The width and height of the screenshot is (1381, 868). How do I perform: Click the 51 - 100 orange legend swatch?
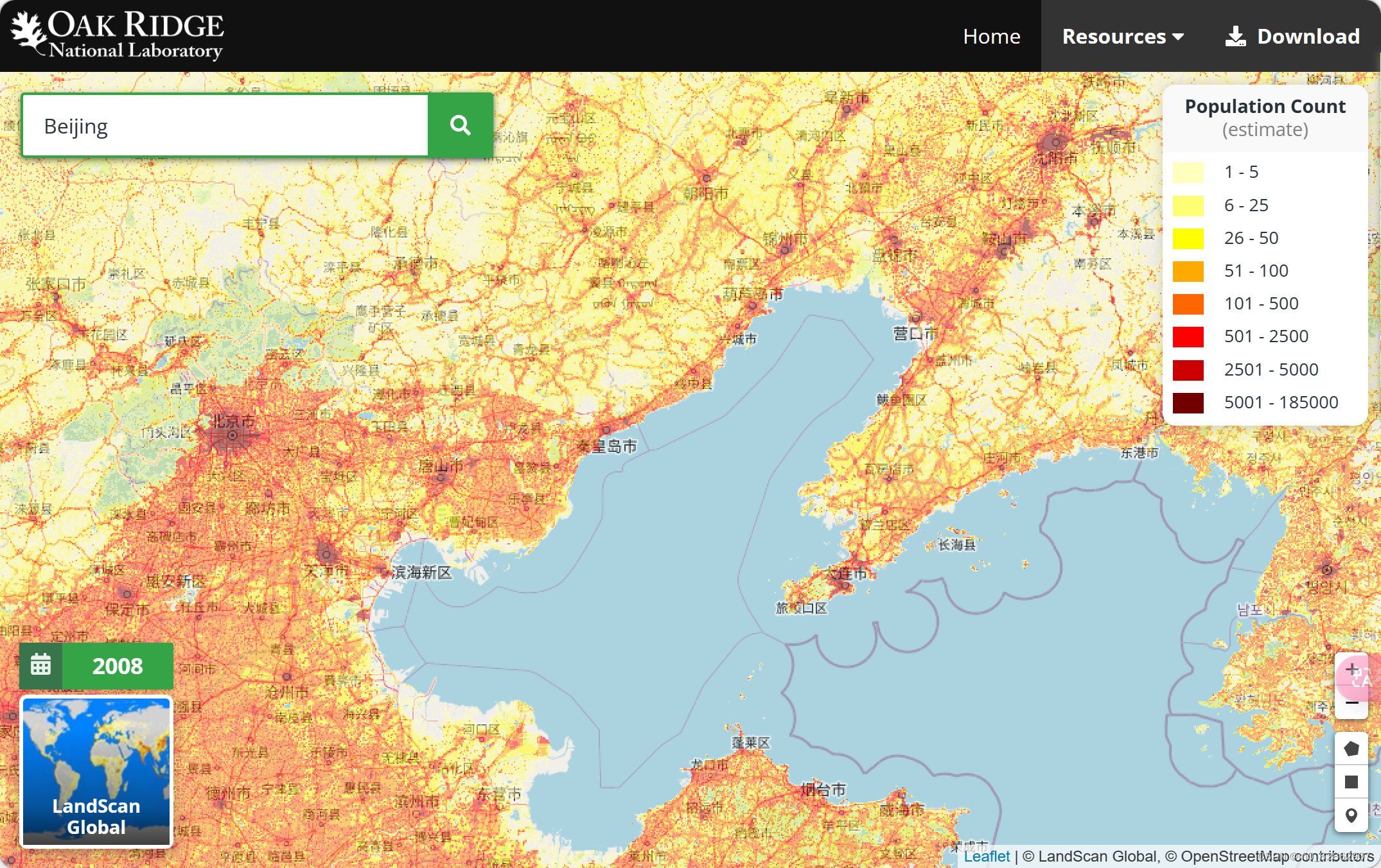[x=1188, y=271]
